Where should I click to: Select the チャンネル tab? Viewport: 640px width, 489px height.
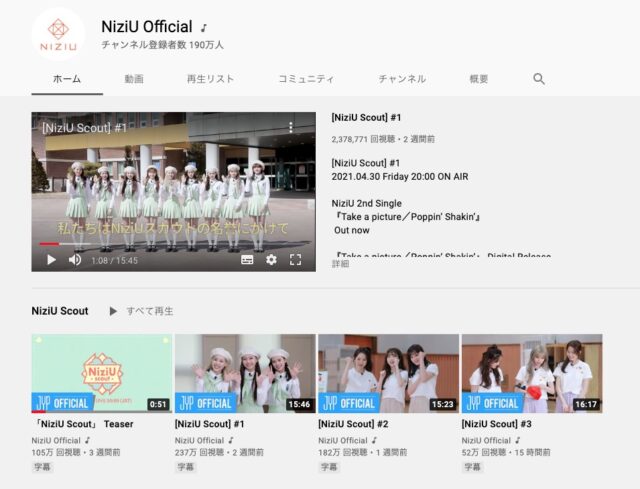coord(402,79)
